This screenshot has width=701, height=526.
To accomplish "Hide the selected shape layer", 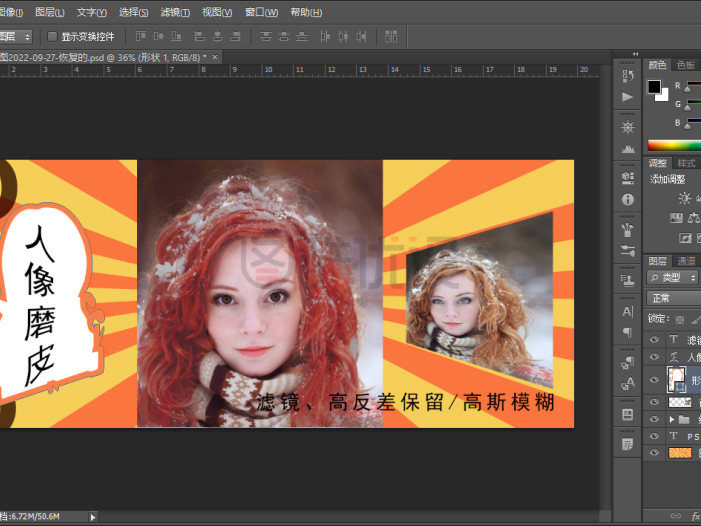I will pyautogui.click(x=654, y=380).
